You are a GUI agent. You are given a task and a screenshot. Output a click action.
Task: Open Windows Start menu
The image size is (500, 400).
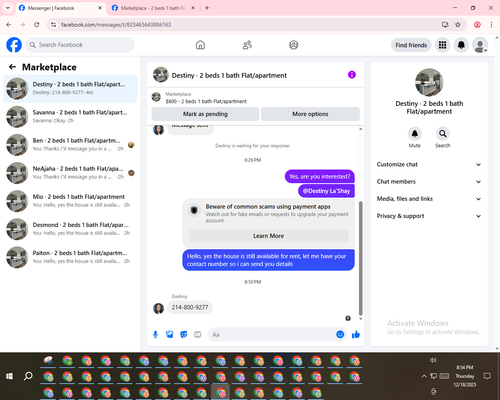(x=9, y=376)
